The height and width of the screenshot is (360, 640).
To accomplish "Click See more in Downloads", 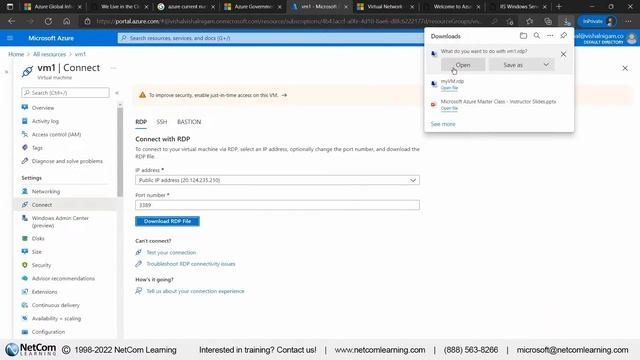I will [443, 124].
